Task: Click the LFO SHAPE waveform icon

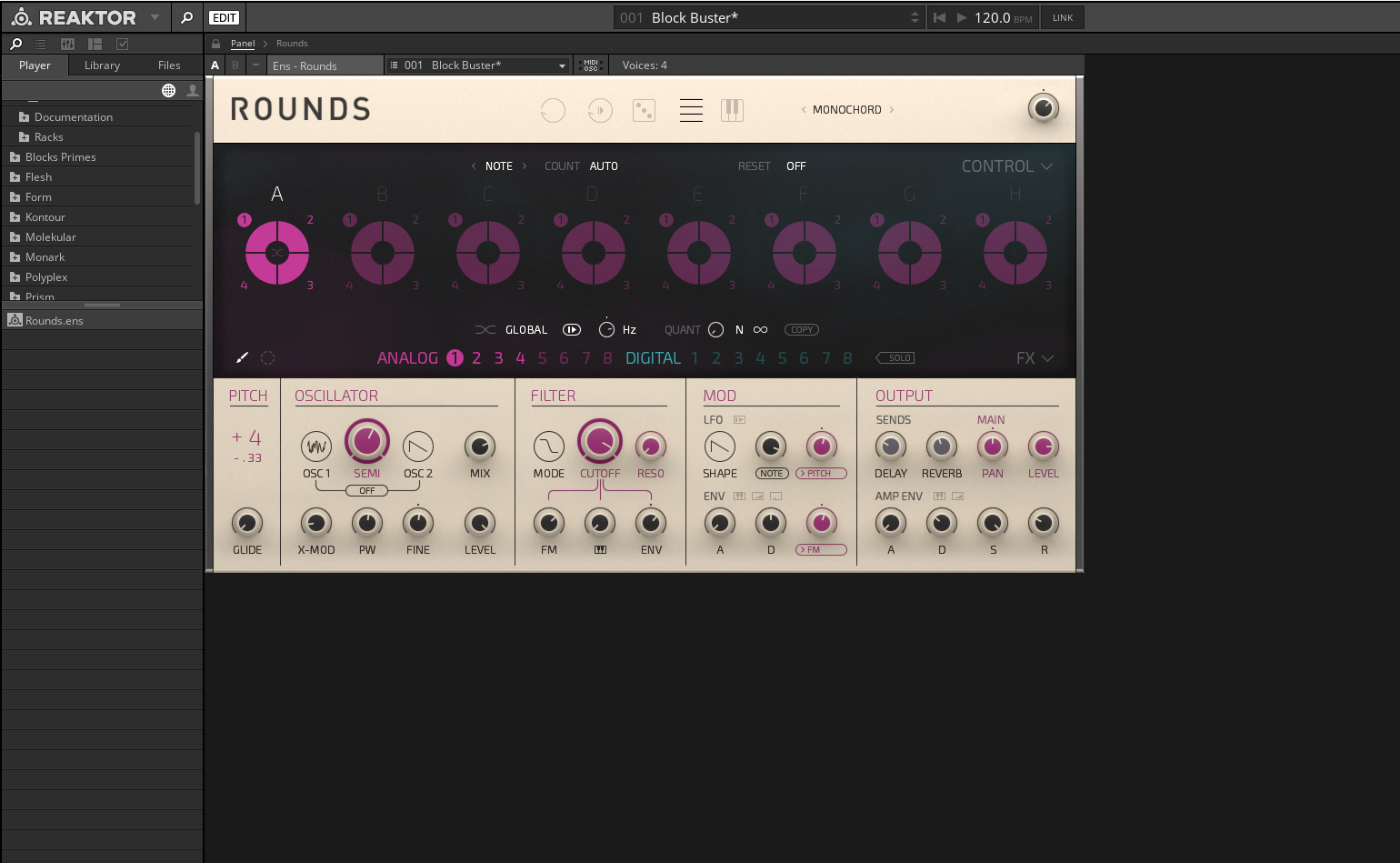Action: [720, 447]
